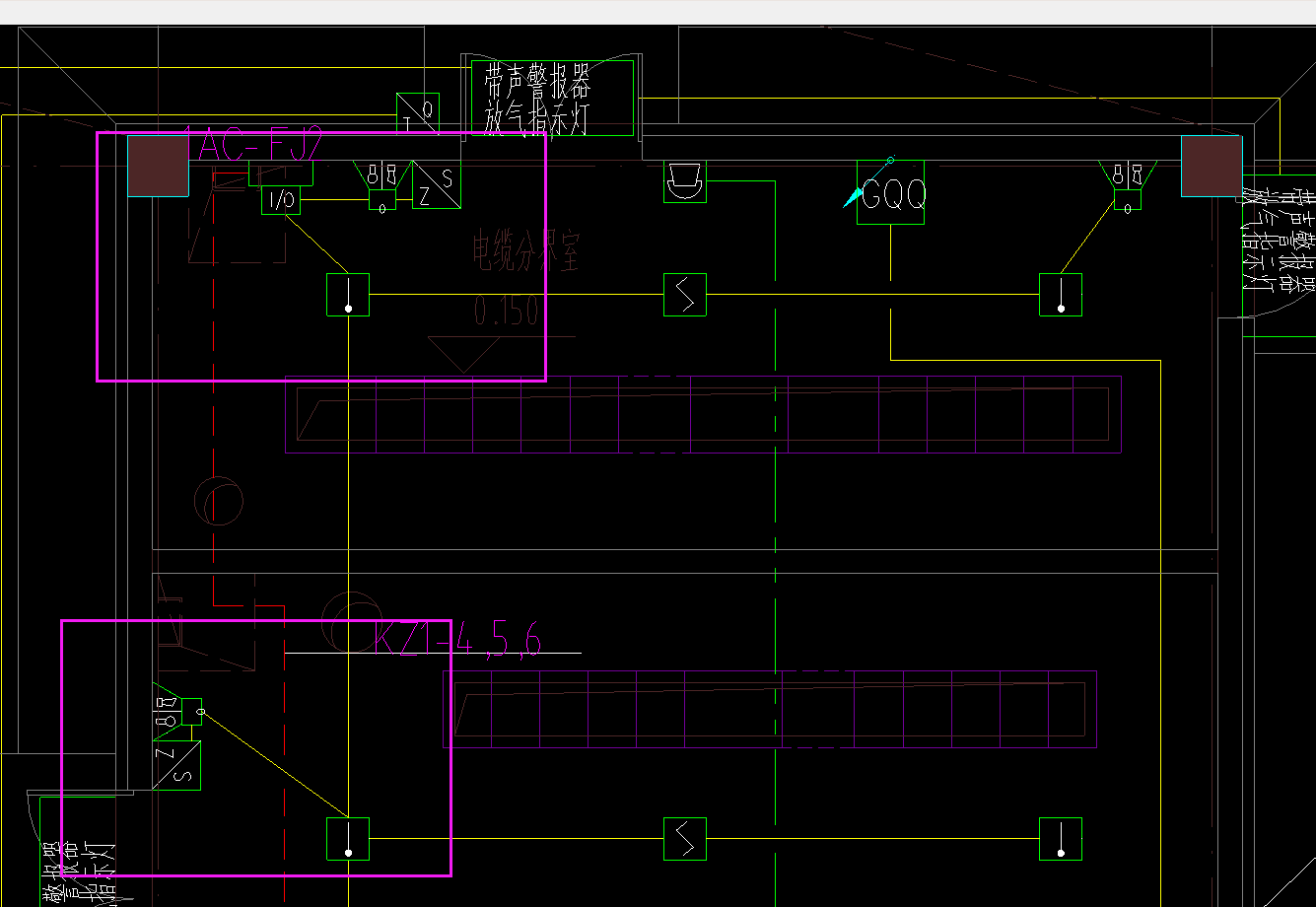Select the circle on the red dashed line

click(219, 502)
